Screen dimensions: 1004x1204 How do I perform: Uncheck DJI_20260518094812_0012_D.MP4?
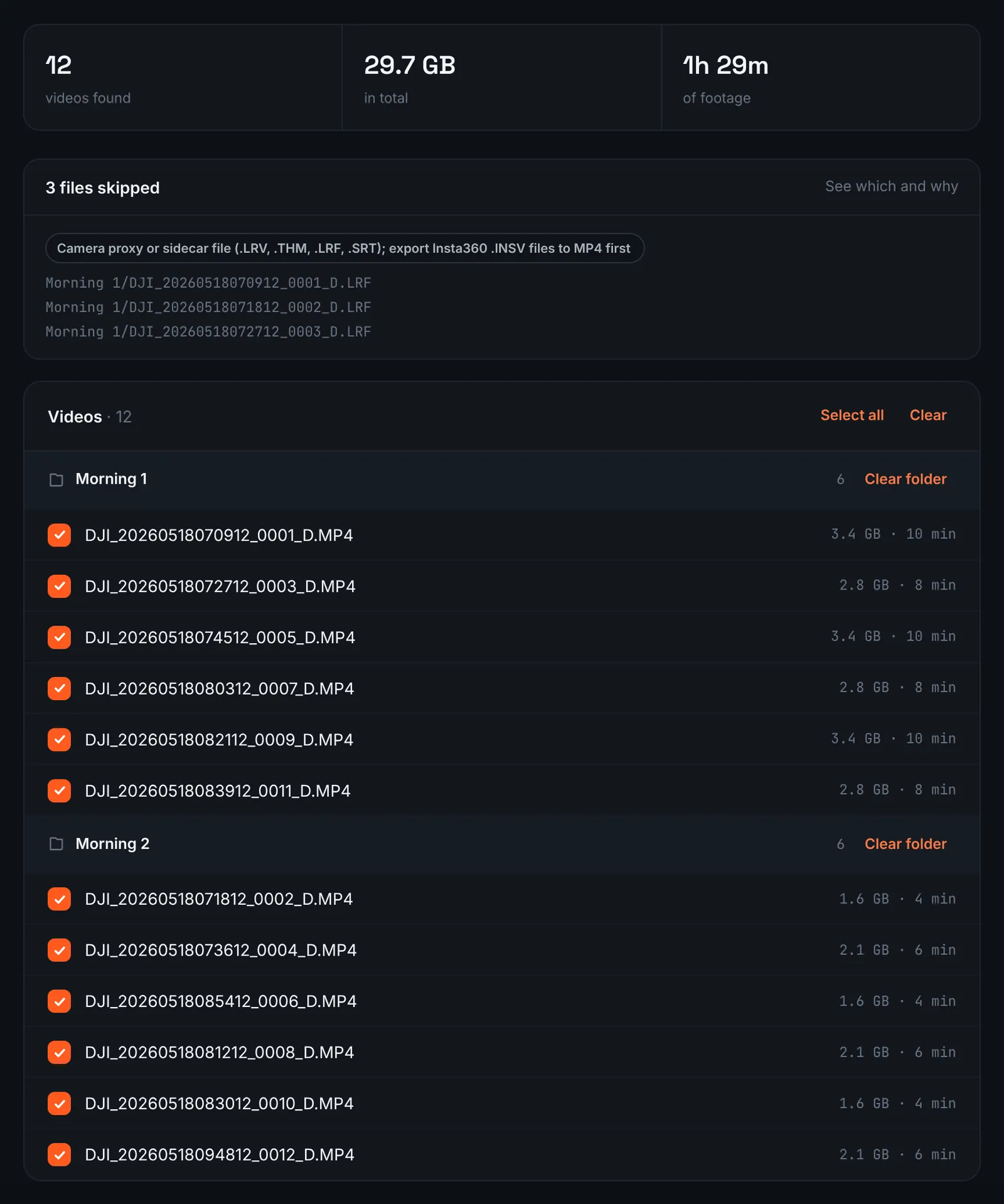pyautogui.click(x=59, y=1154)
